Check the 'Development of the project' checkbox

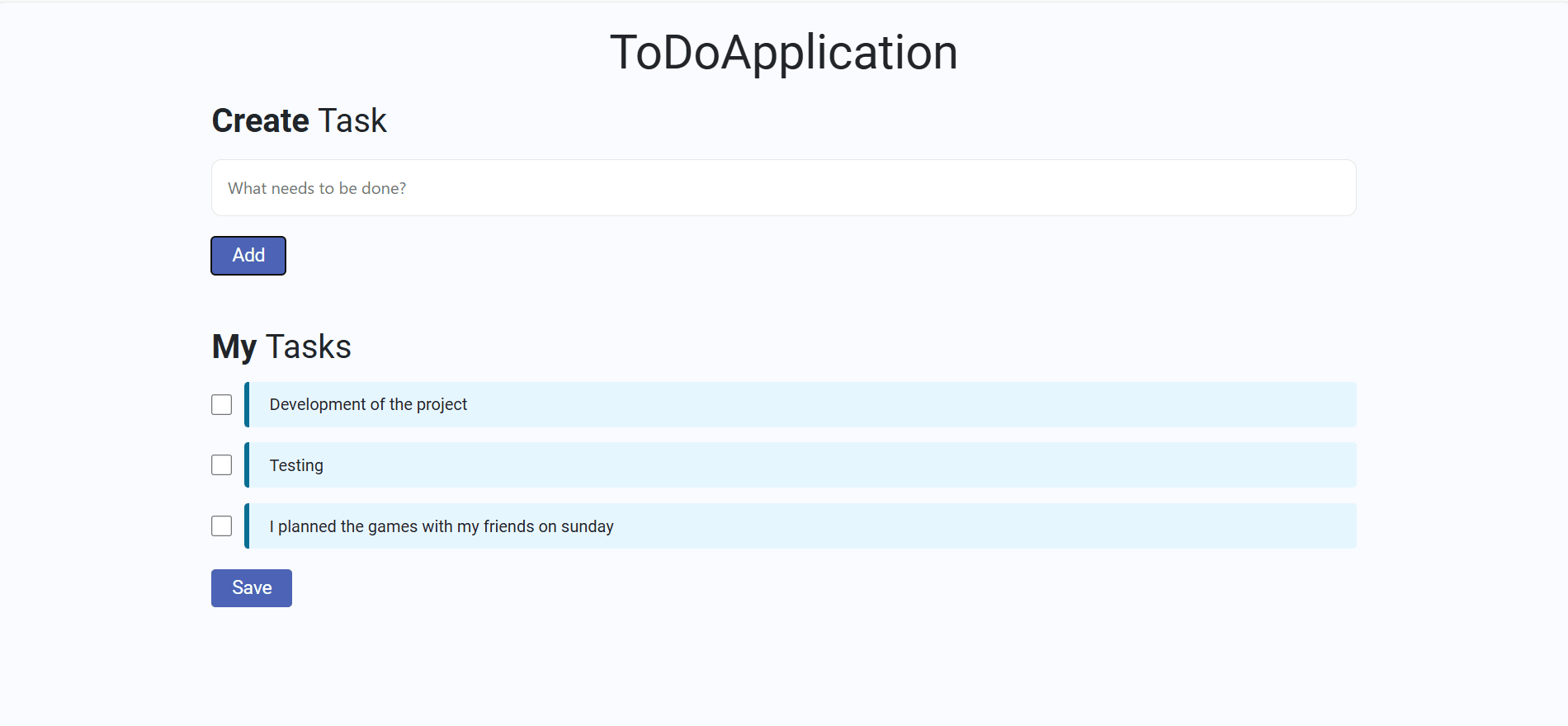[x=221, y=404]
